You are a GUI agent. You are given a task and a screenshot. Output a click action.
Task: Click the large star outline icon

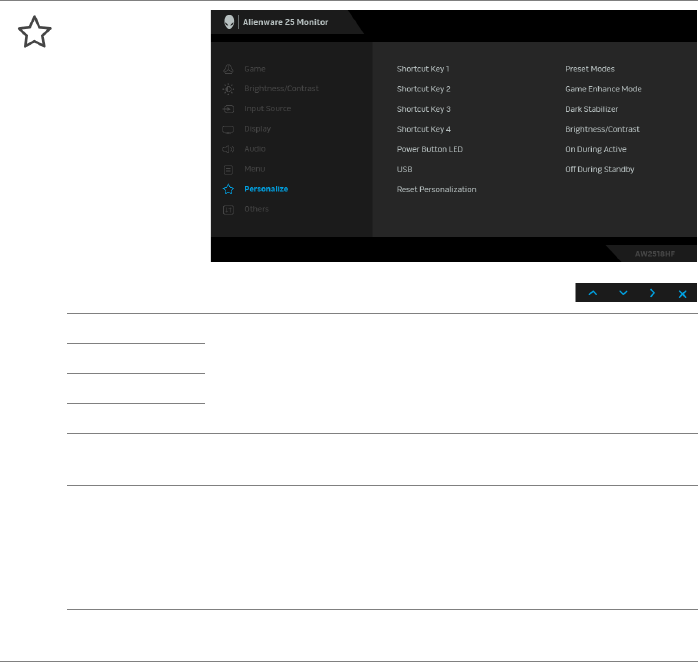tap(35, 32)
